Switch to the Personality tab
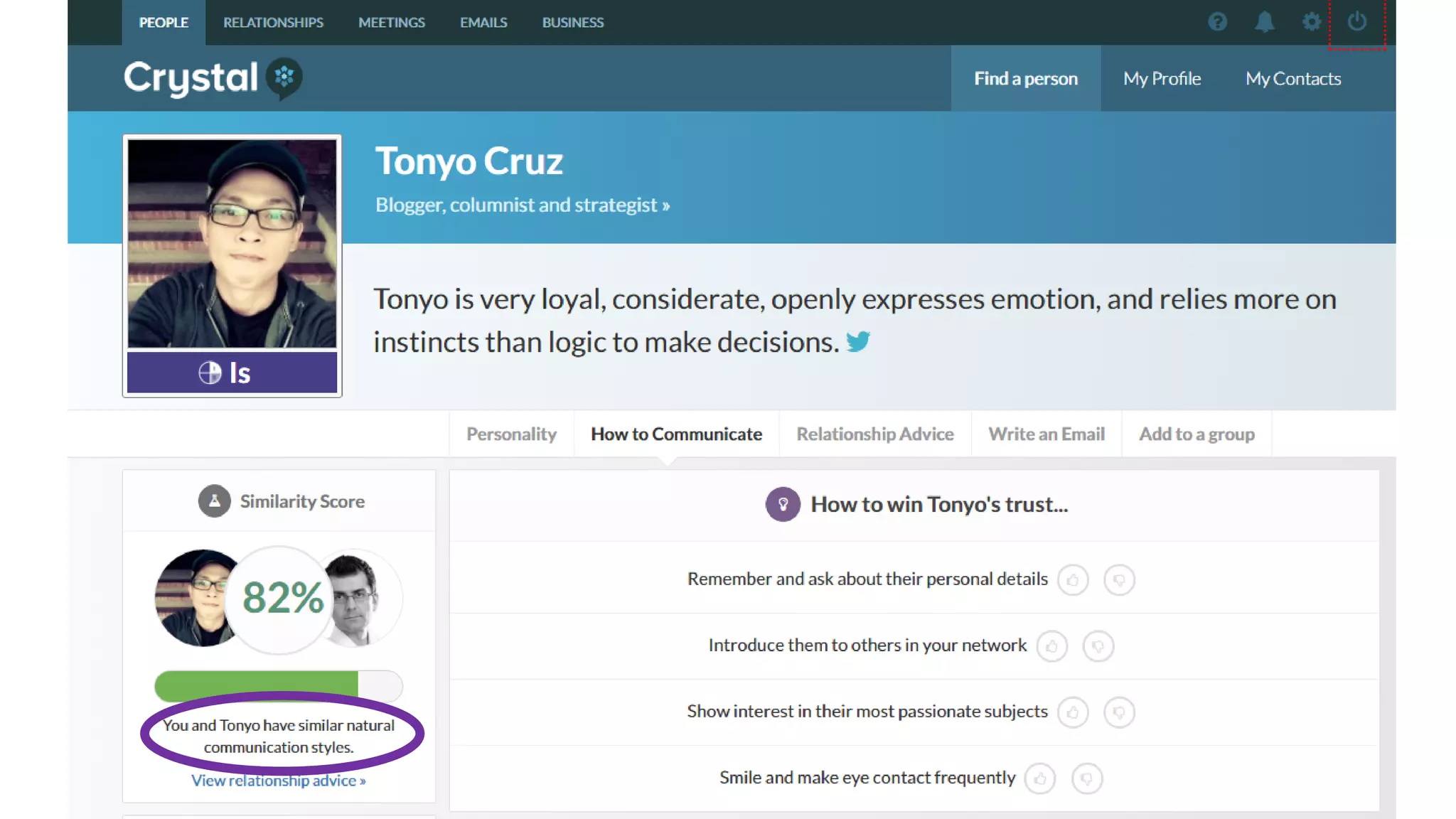The height and width of the screenshot is (819, 1456). pyautogui.click(x=511, y=434)
